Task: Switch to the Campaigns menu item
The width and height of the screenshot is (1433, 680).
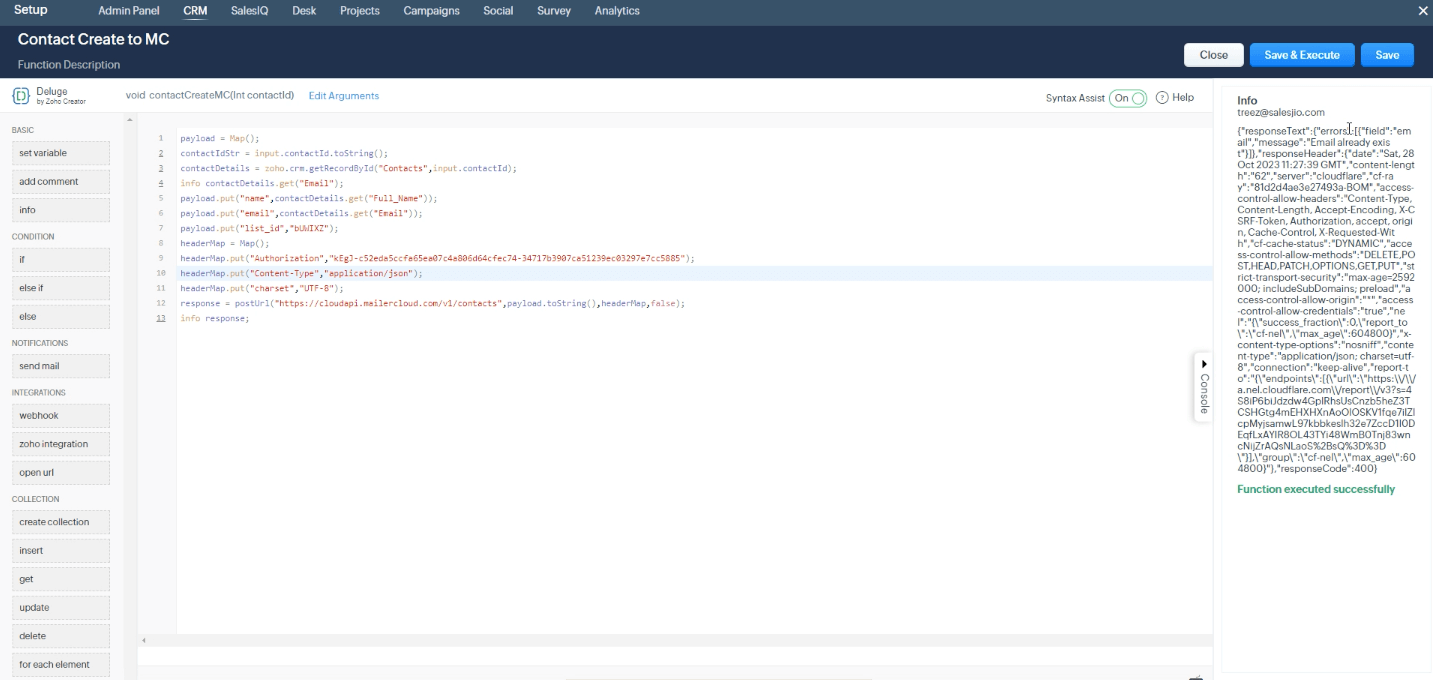Action: [431, 11]
